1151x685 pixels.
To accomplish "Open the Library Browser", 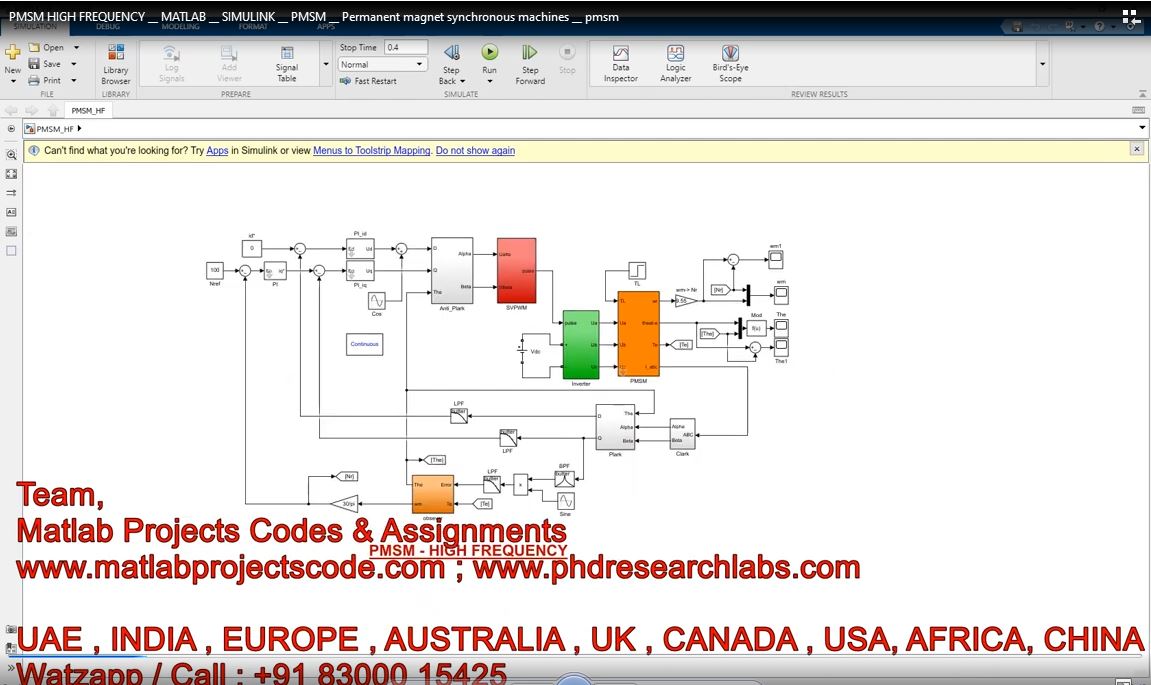I will coord(116,63).
